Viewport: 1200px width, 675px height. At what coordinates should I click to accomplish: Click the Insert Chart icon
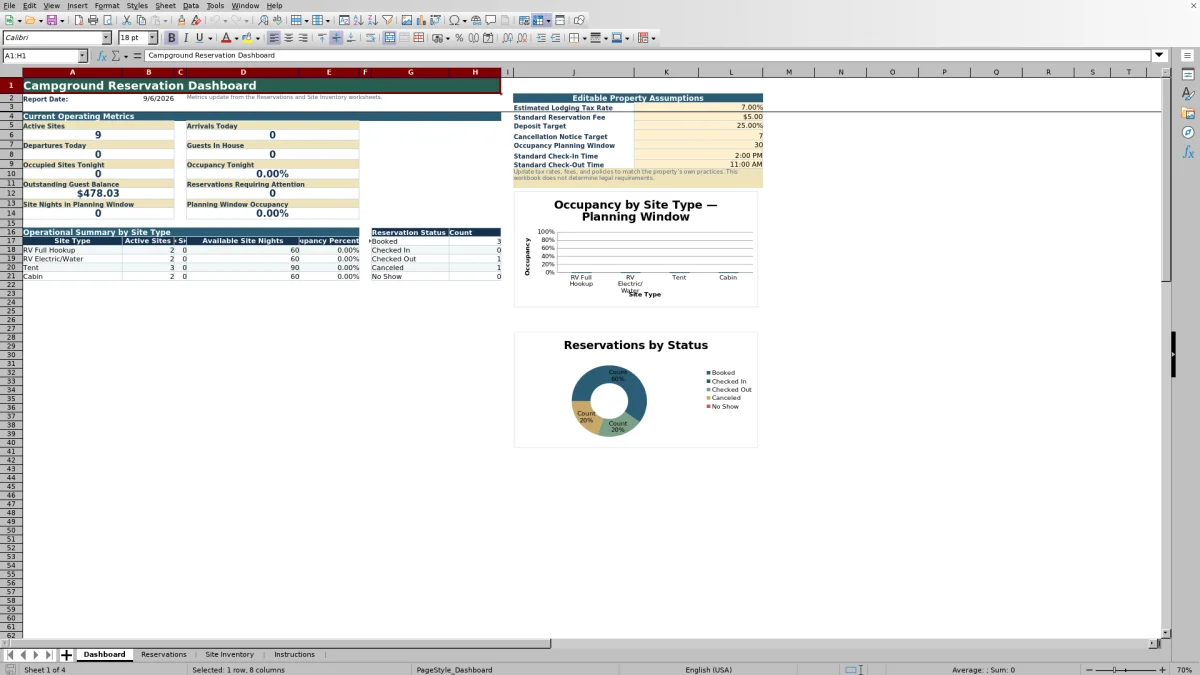point(420,20)
